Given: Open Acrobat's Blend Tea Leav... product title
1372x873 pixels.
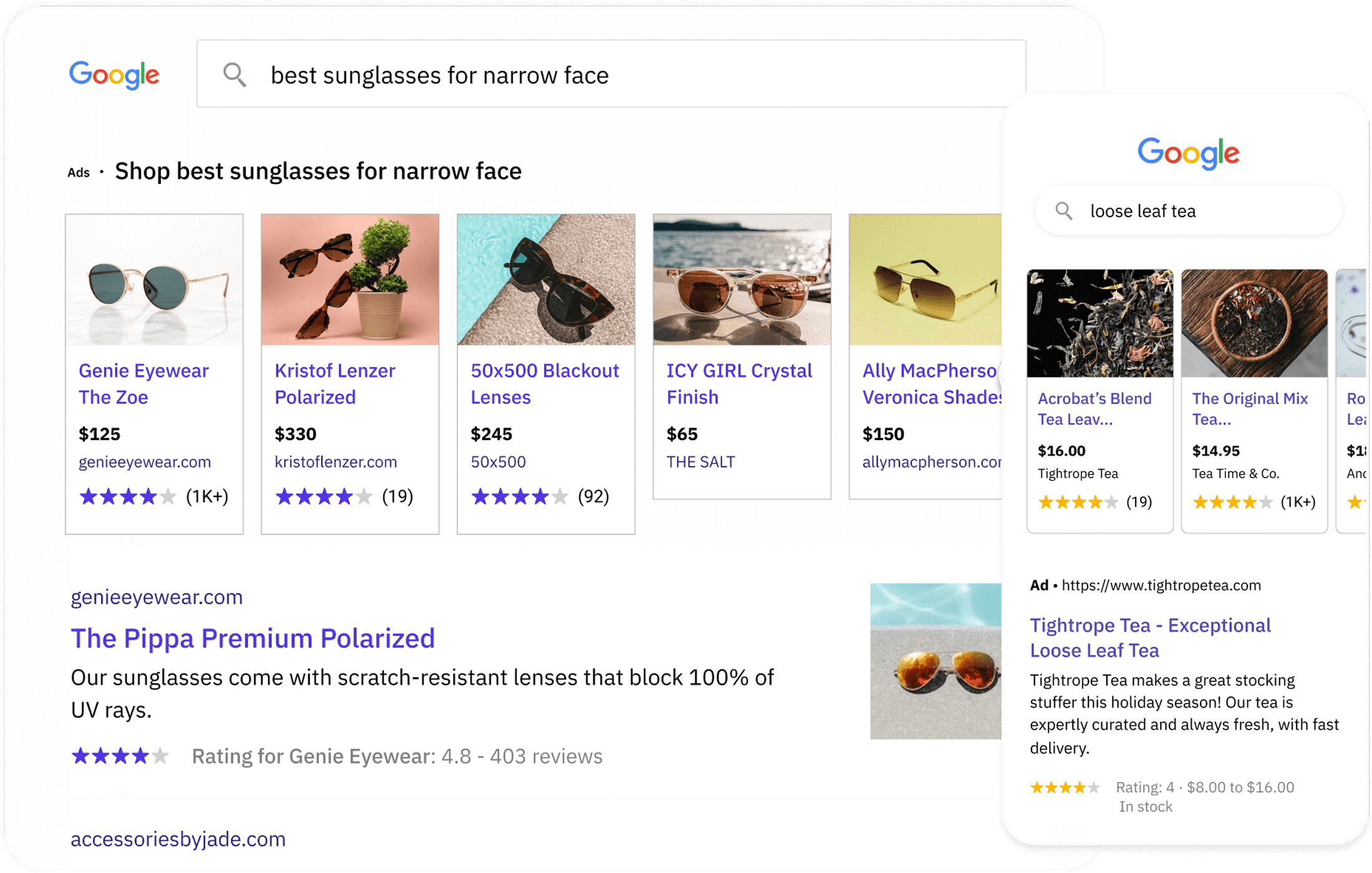Looking at the screenshot, I should pos(1094,409).
